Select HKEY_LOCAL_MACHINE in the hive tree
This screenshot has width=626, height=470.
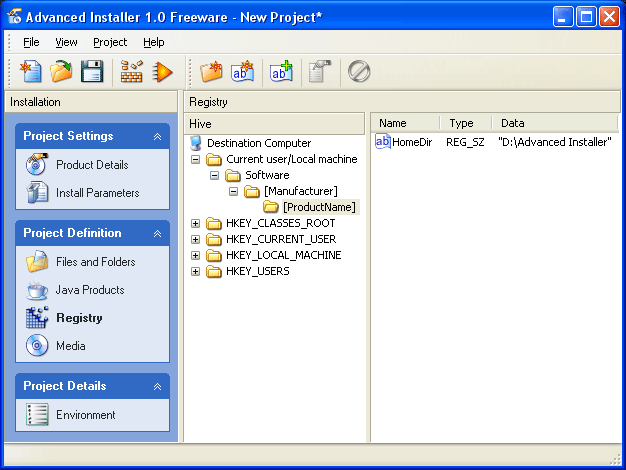coord(283,255)
